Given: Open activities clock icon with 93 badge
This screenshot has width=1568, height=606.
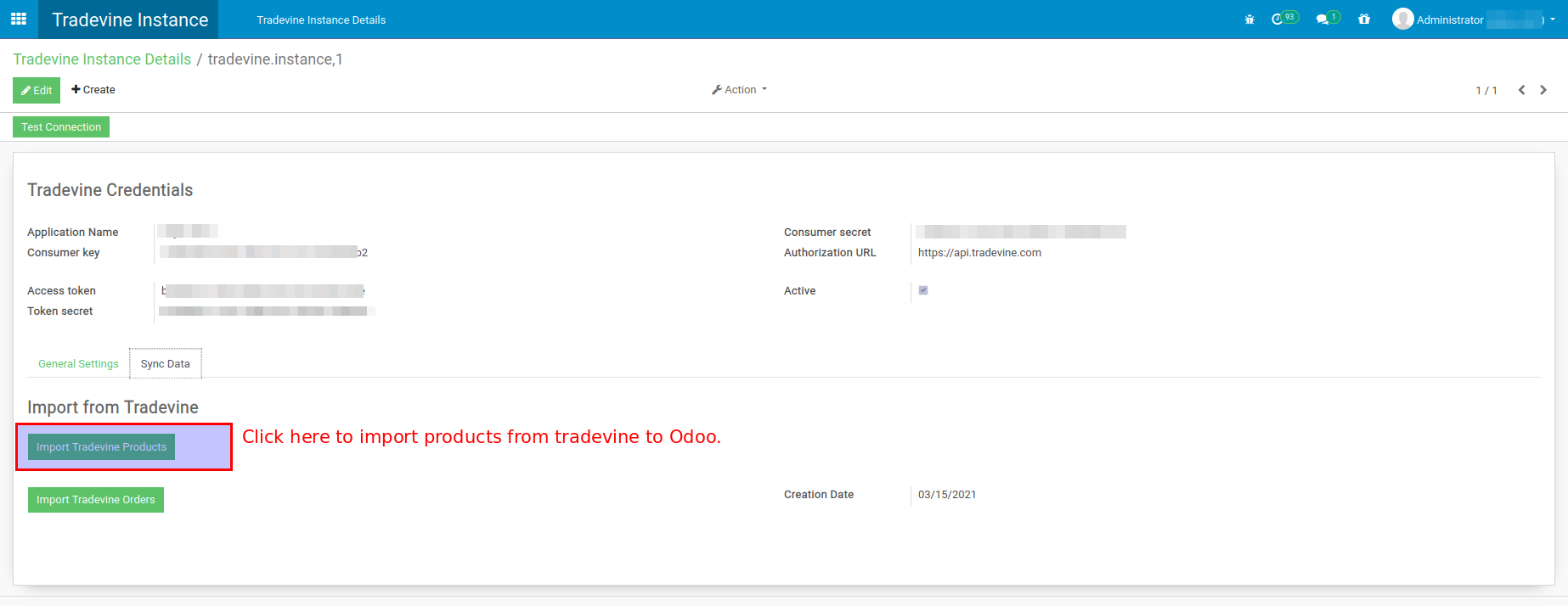Looking at the screenshot, I should (x=1278, y=20).
